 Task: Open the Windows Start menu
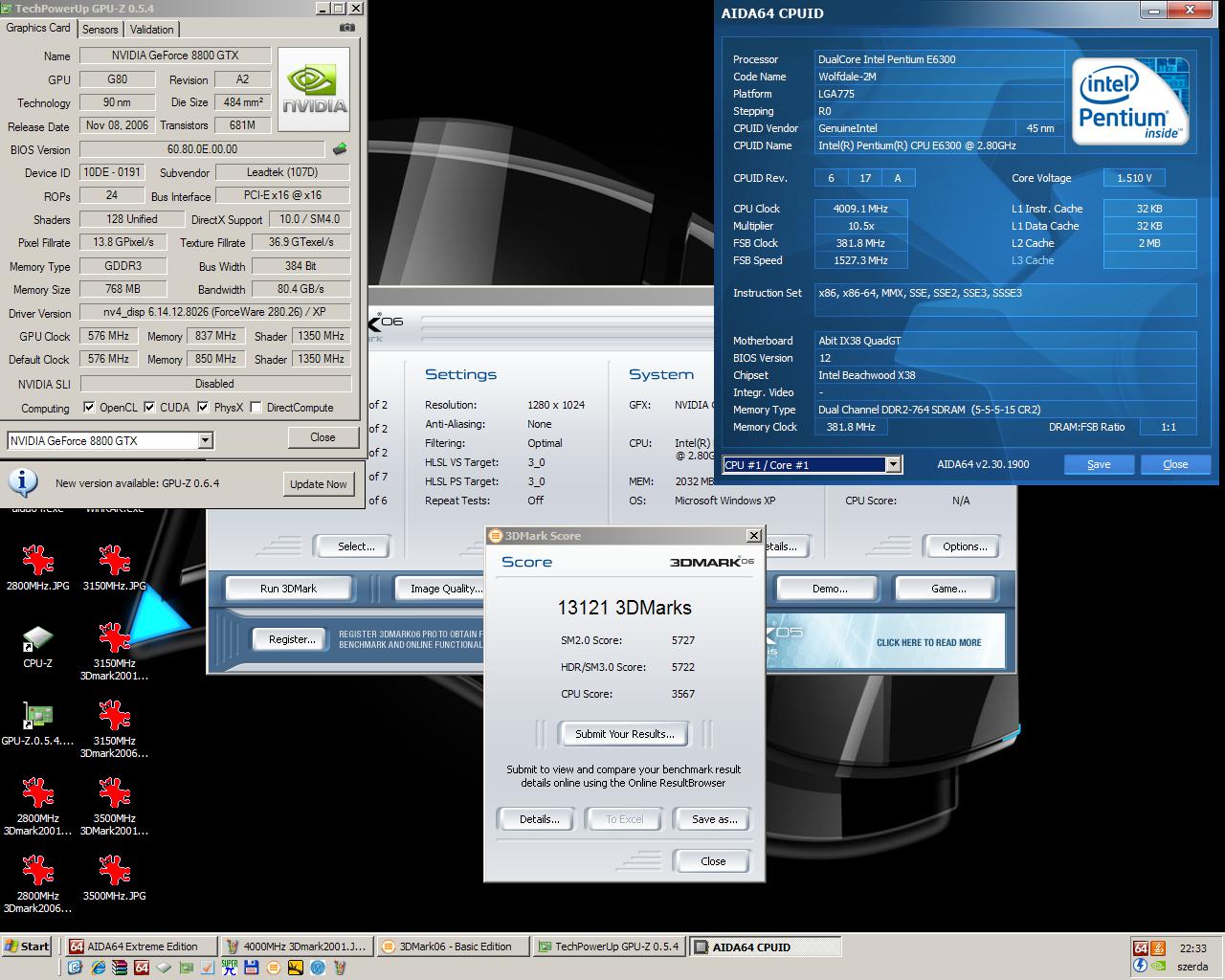coord(28,947)
